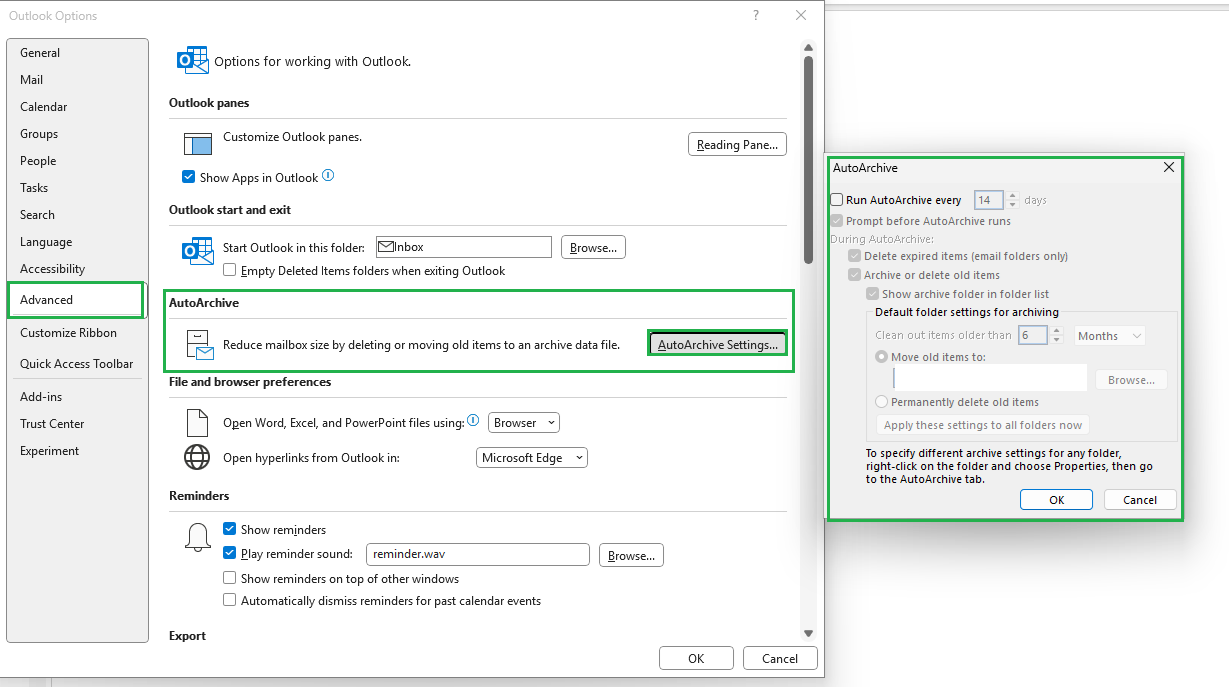This screenshot has width=1229, height=687.
Task: Click Browse next to Inbox start folder
Action: 593,247
